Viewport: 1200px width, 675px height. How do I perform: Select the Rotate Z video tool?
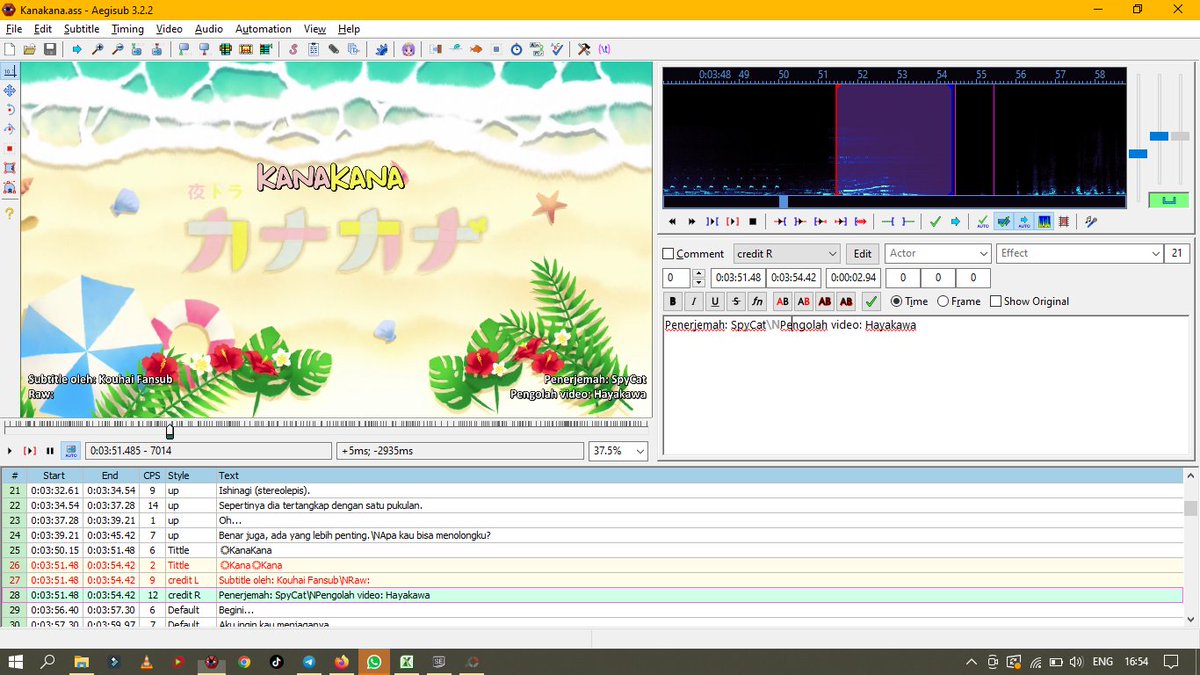[9, 109]
